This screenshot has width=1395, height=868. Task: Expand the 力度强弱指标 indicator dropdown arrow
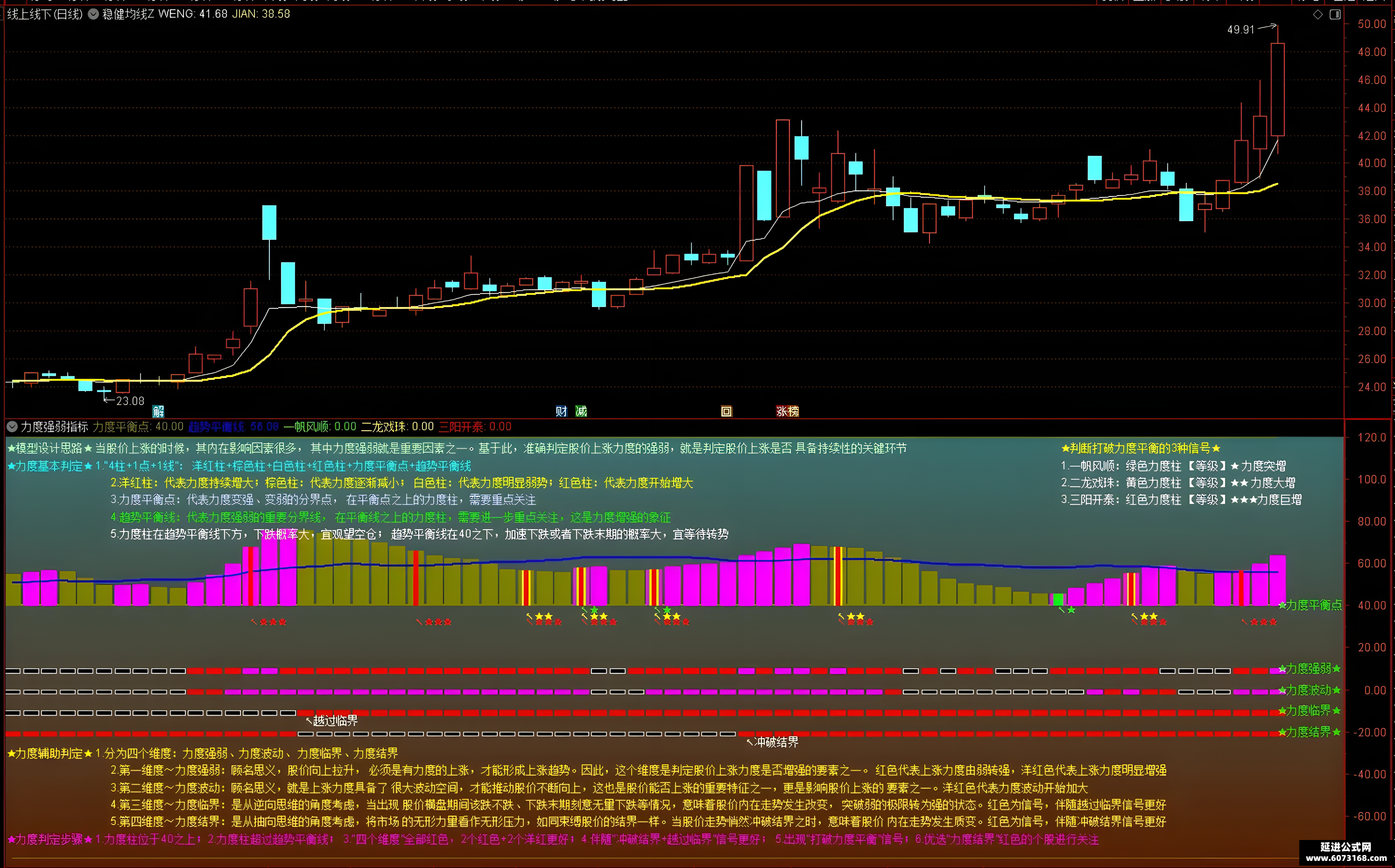pyautogui.click(x=12, y=427)
